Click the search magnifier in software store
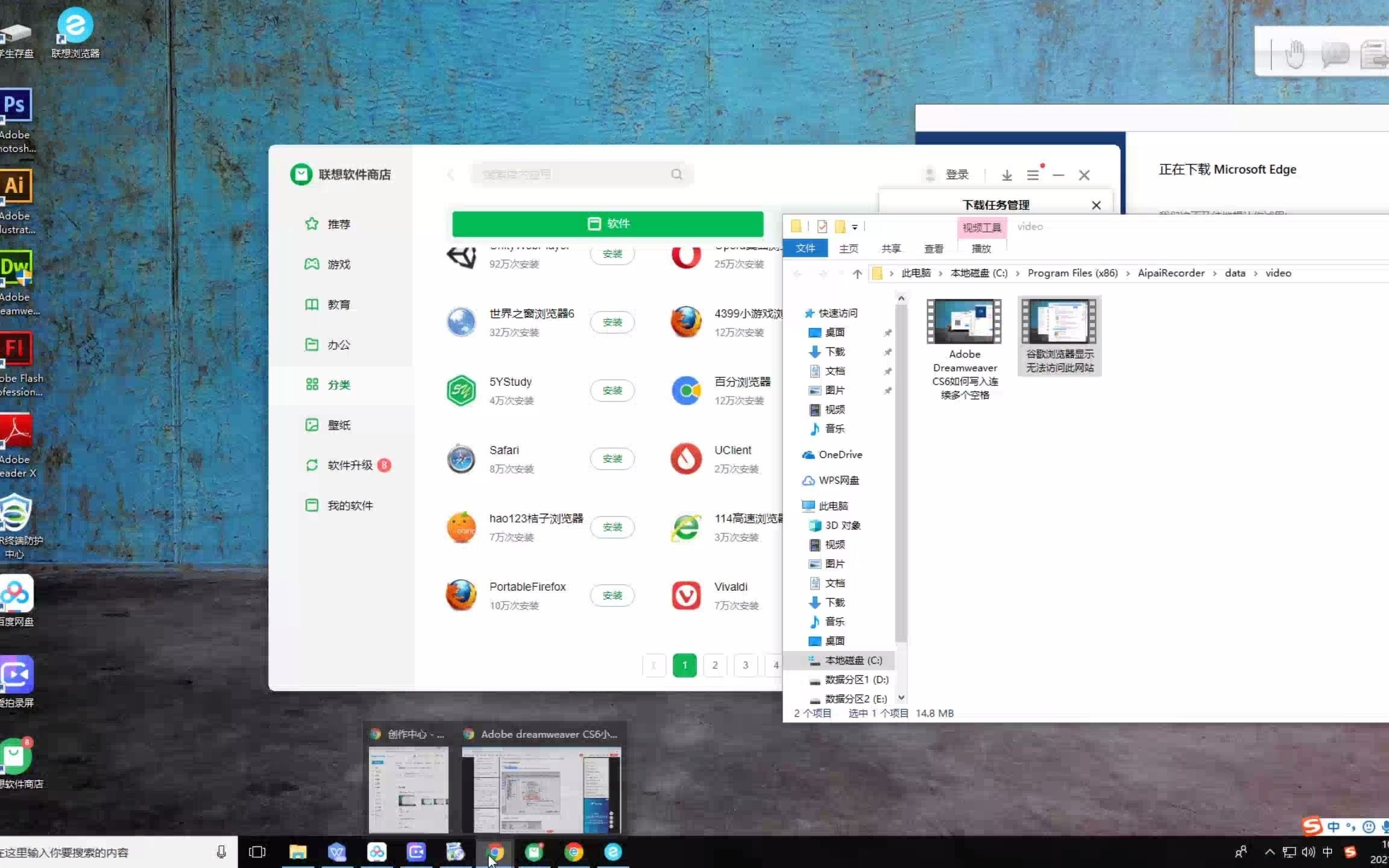This screenshot has width=1389, height=868. coord(676,174)
